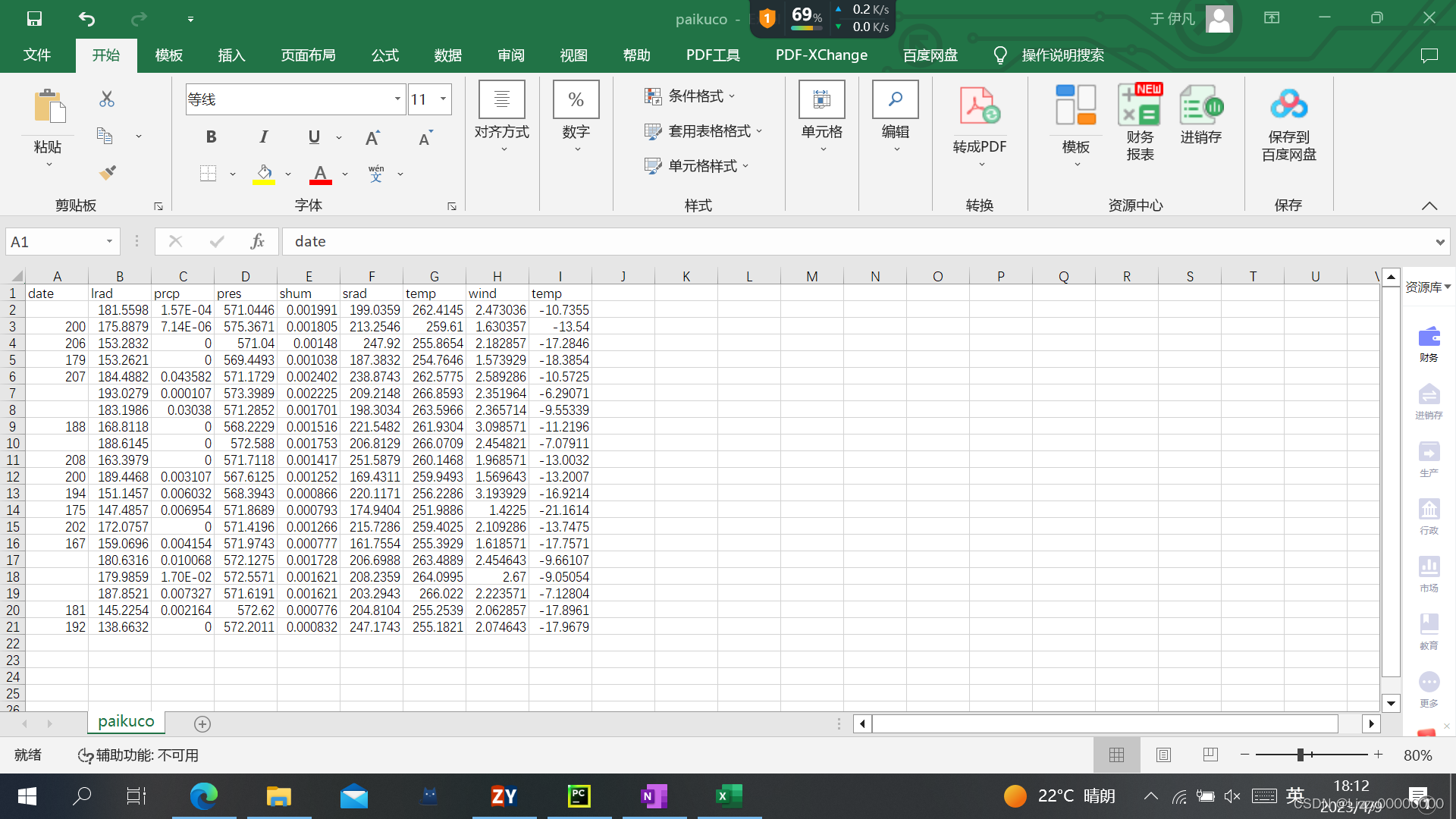Click the Format Painter brush icon
The width and height of the screenshot is (1456, 819).
coord(107,173)
